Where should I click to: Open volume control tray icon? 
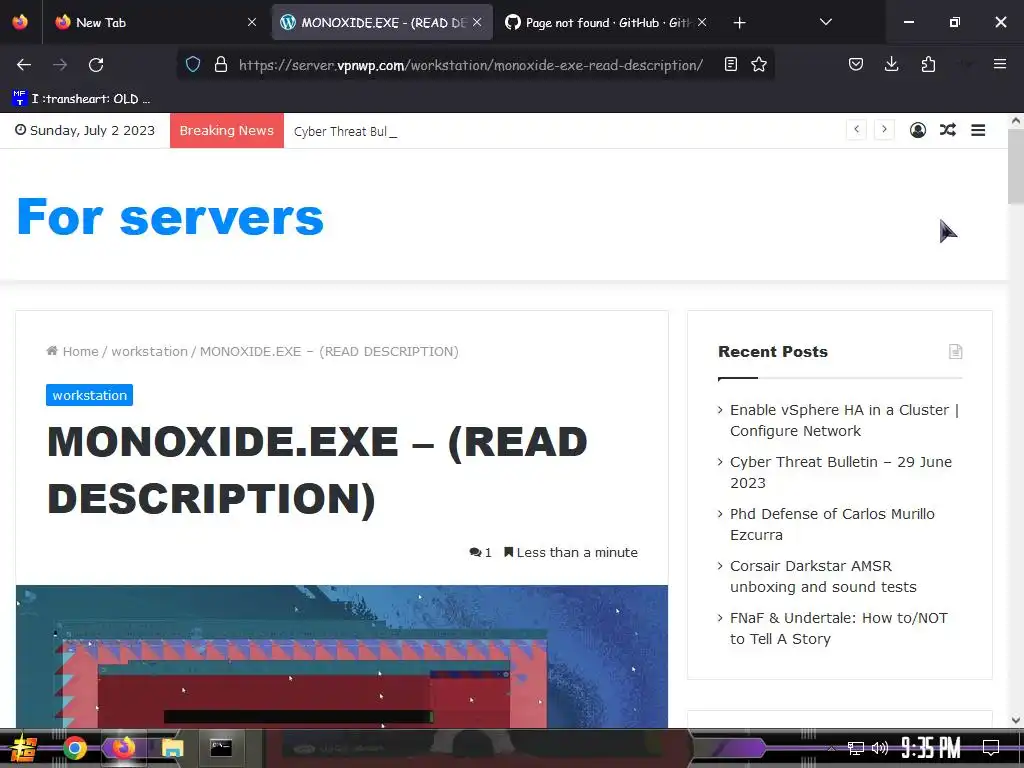[x=880, y=748]
